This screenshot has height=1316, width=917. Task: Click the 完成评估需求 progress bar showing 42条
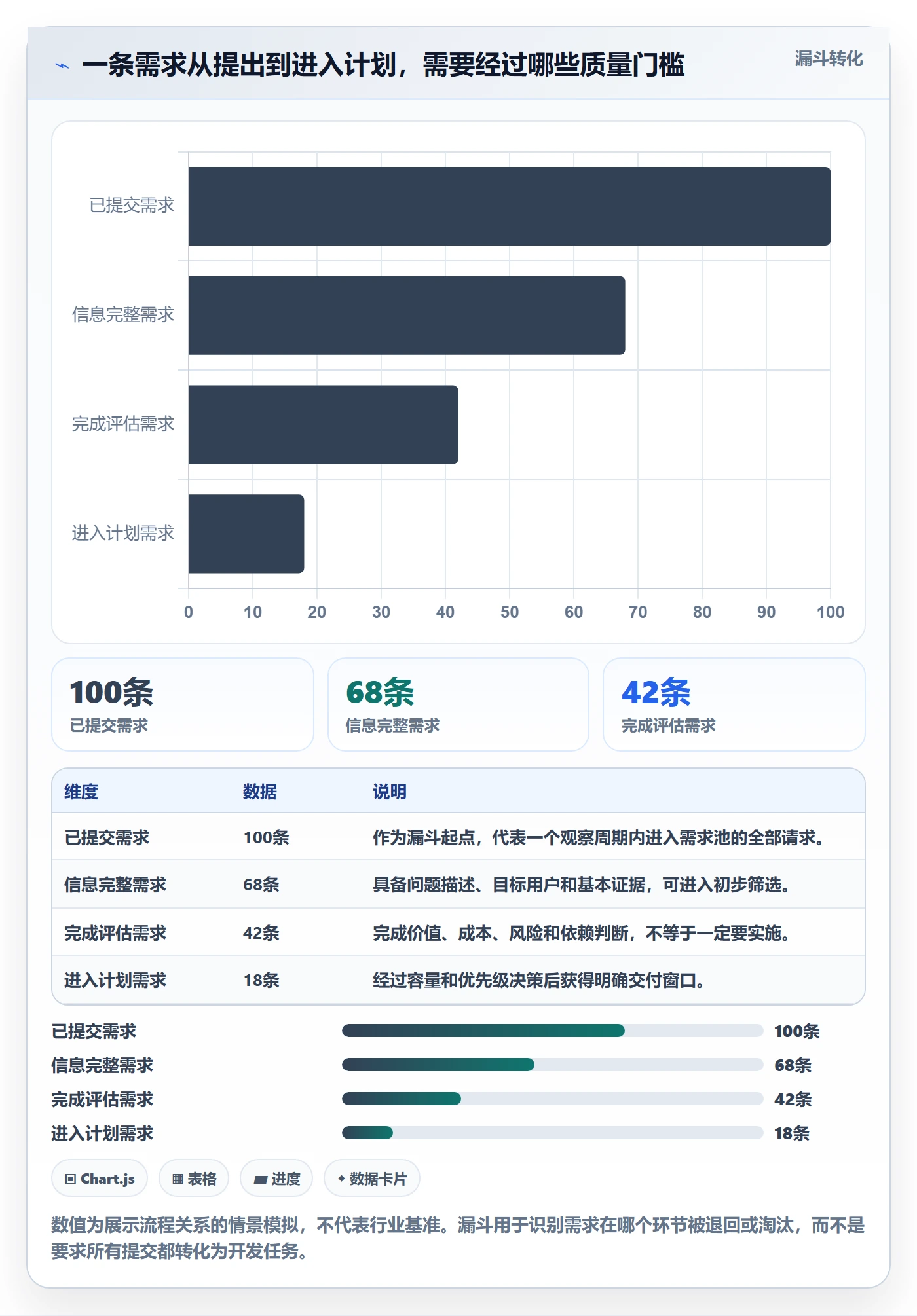pyautogui.click(x=552, y=1099)
